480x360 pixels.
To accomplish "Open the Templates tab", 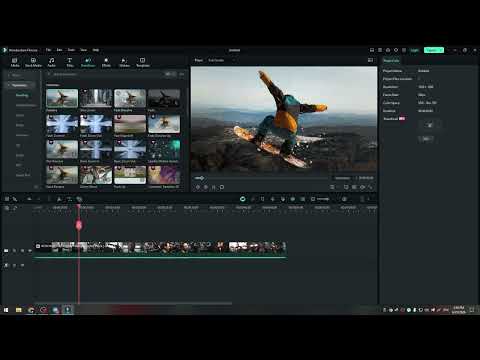I will [x=143, y=62].
